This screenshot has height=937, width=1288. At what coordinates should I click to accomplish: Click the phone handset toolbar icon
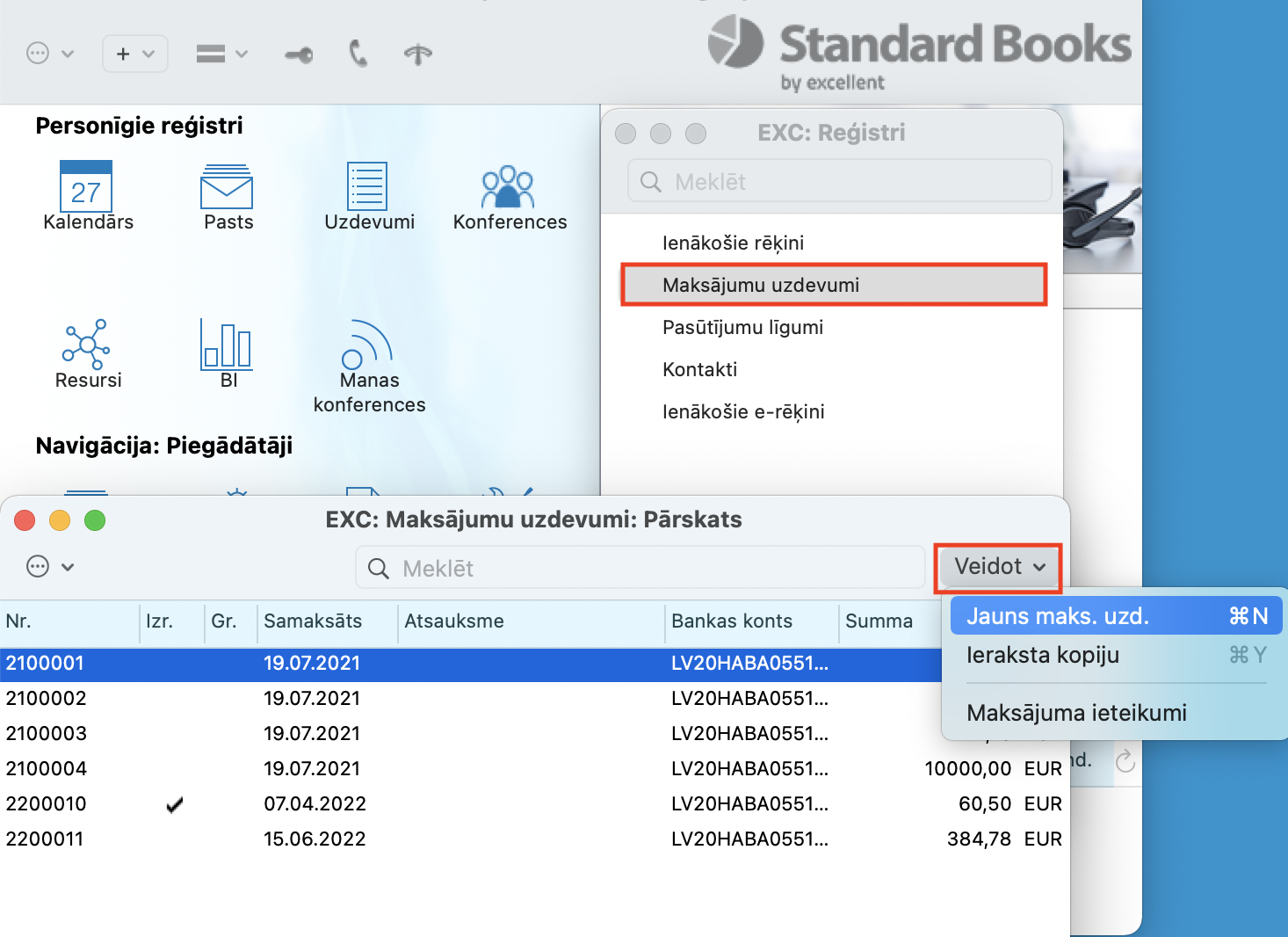358,54
